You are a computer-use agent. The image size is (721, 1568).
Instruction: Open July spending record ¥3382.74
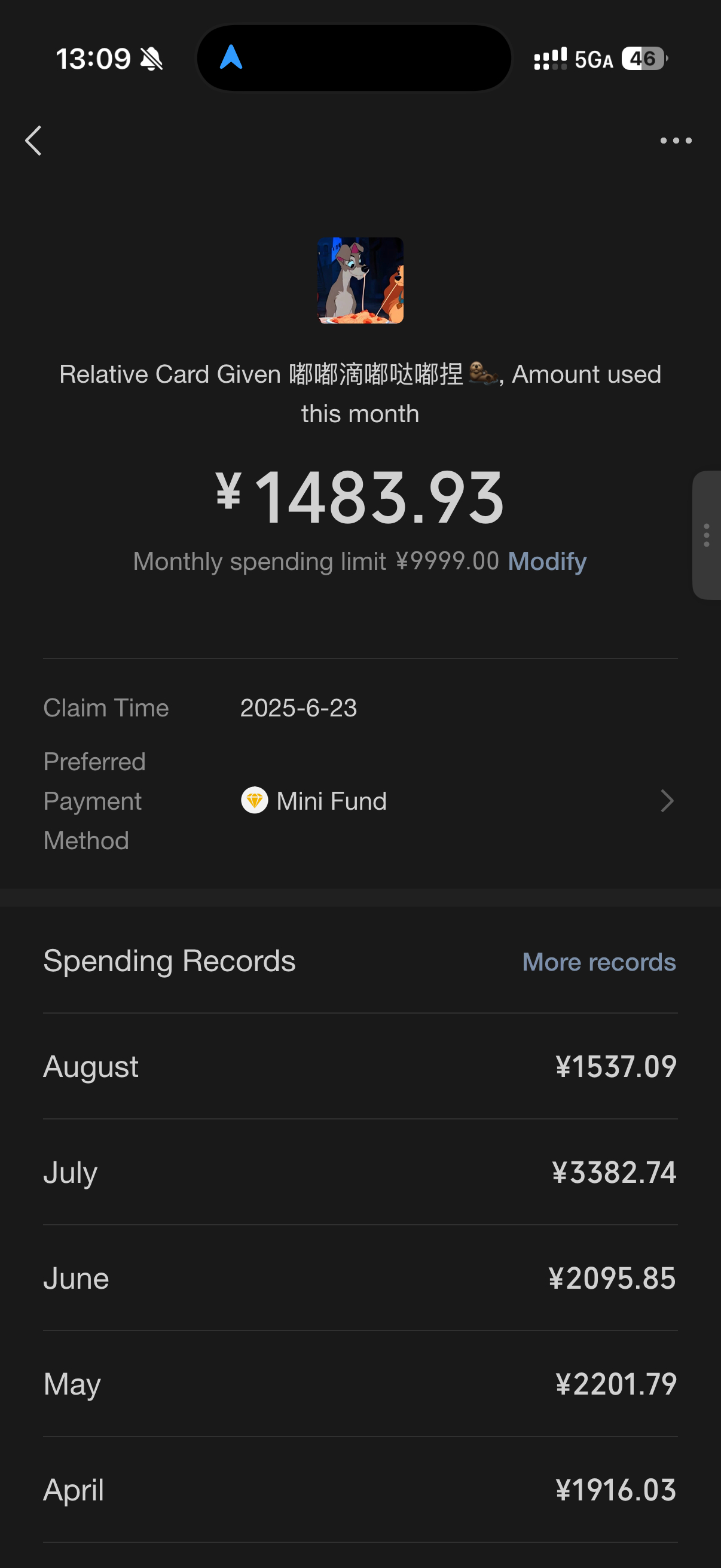pyautogui.click(x=360, y=1172)
